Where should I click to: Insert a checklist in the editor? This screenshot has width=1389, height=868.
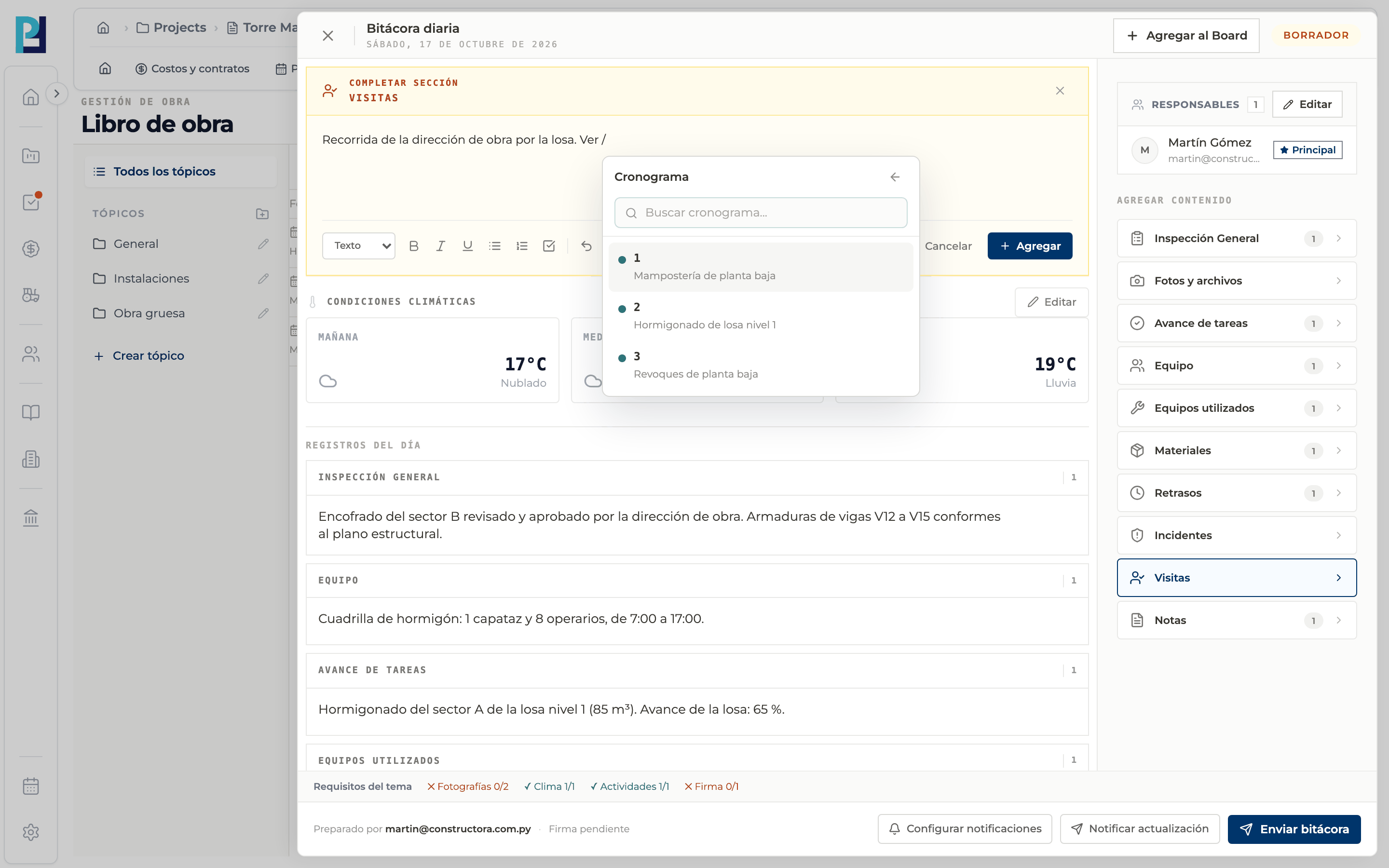pos(549,246)
